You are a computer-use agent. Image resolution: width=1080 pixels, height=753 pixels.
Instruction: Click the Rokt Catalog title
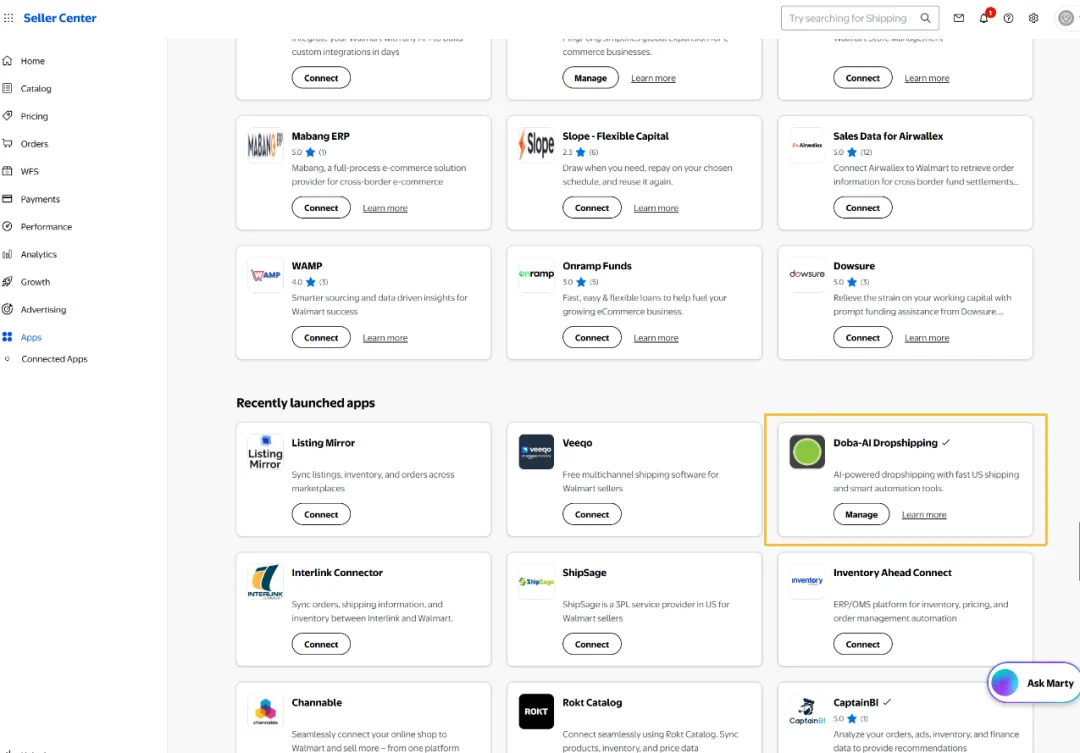pyautogui.click(x=592, y=702)
